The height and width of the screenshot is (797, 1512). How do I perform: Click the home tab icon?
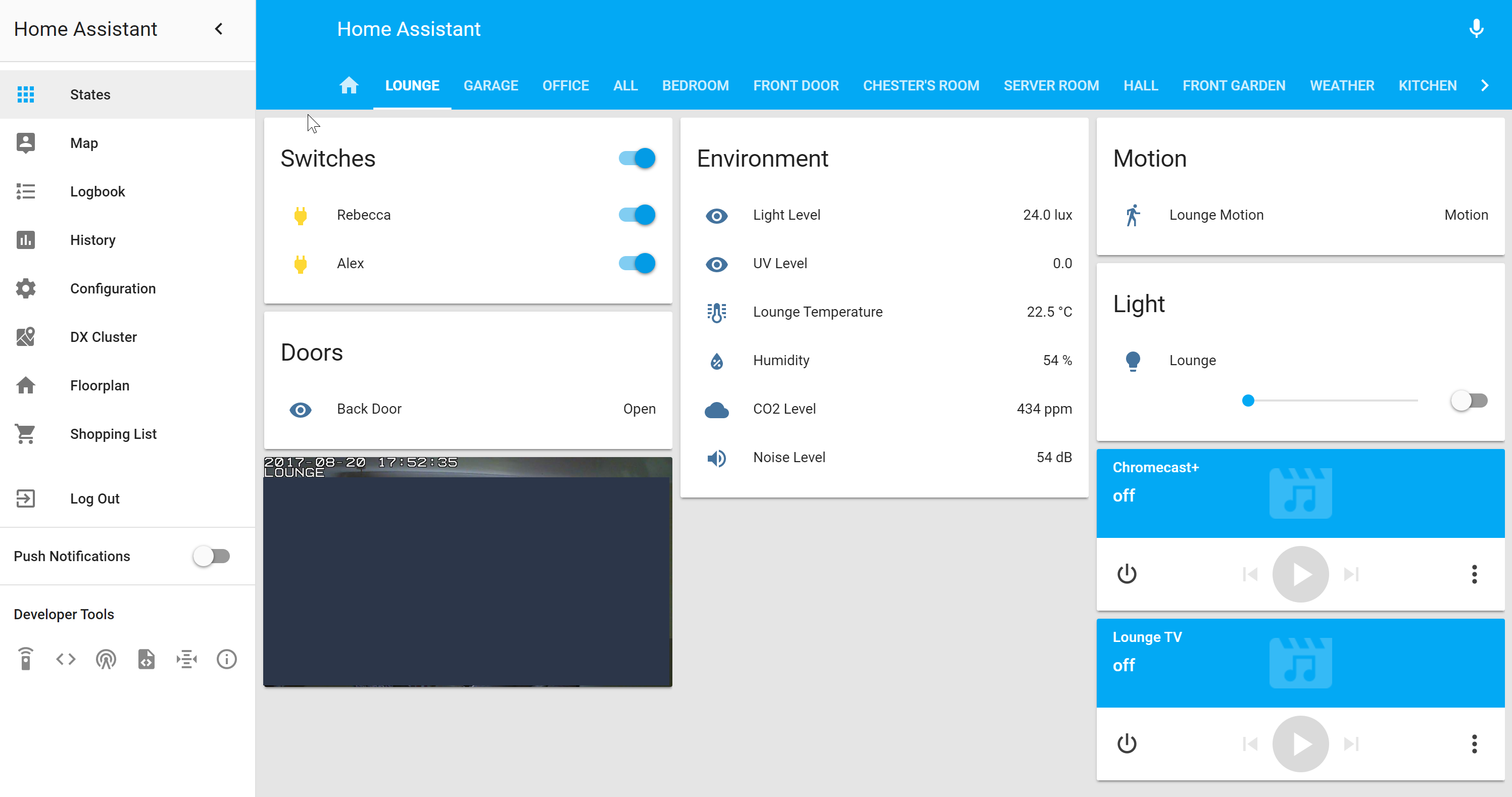(x=349, y=86)
